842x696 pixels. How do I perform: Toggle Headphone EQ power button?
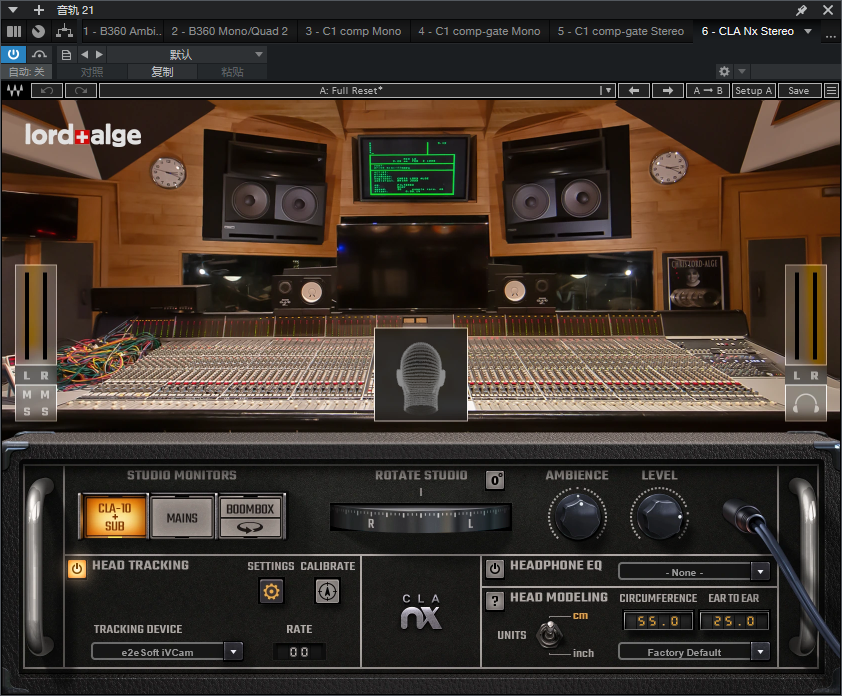pos(495,568)
